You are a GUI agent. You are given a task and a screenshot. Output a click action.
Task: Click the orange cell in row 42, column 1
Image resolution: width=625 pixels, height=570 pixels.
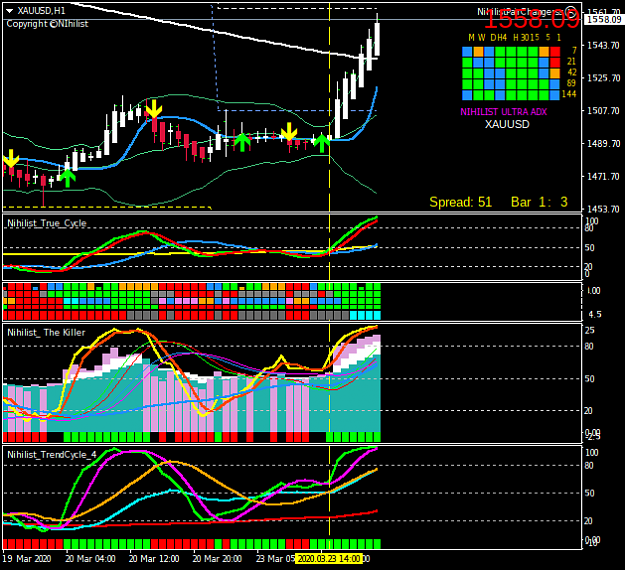(555, 73)
